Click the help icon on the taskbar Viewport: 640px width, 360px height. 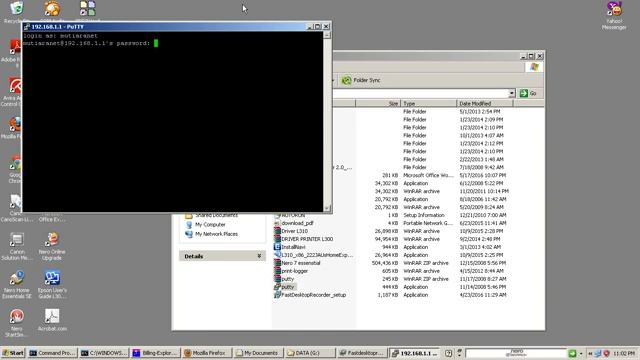click(x=449, y=353)
